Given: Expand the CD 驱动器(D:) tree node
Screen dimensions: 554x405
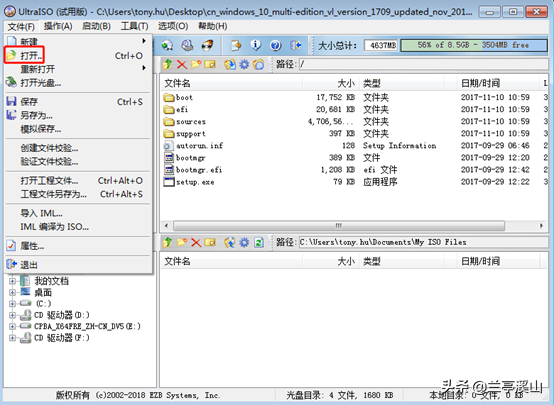Looking at the screenshot, I should click(12, 315).
